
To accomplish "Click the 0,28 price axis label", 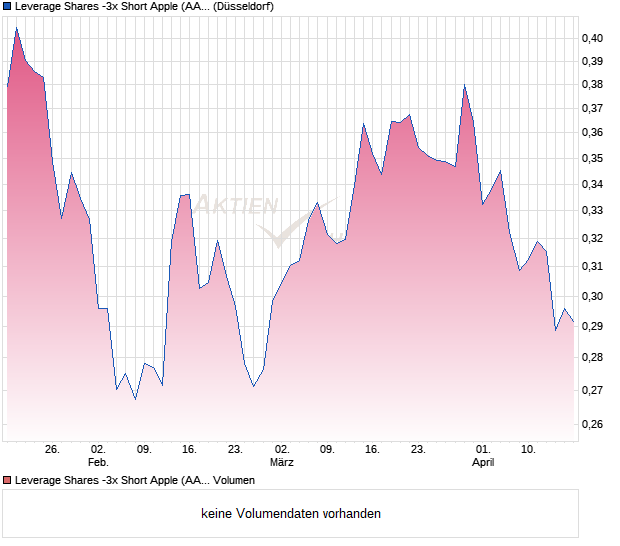I will [592, 357].
